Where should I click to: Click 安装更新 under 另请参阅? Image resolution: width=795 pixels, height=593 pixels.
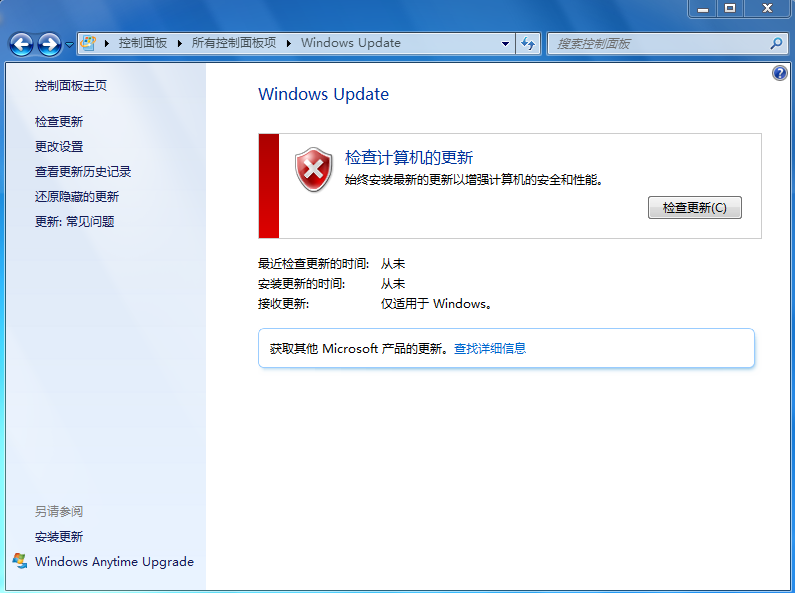(59, 537)
